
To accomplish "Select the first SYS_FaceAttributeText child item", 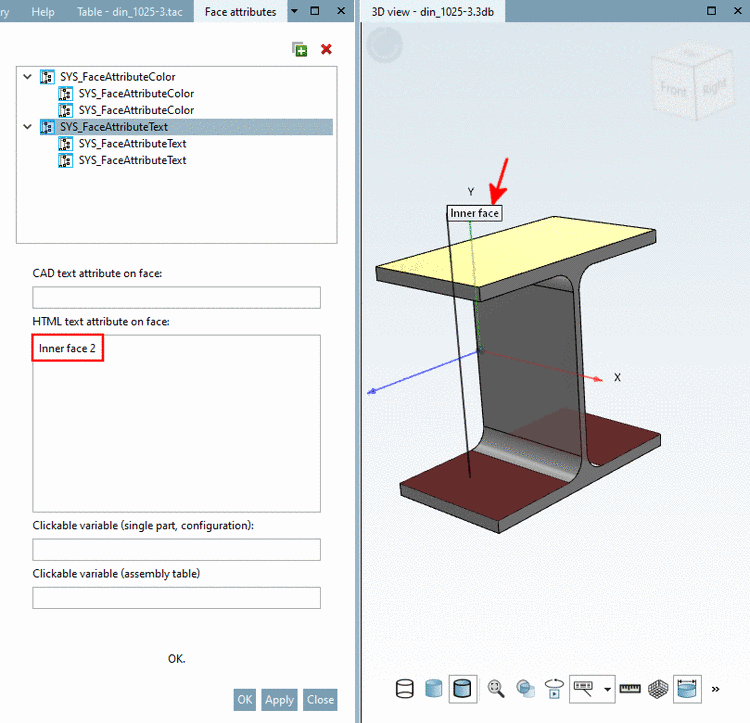I will (132, 143).
